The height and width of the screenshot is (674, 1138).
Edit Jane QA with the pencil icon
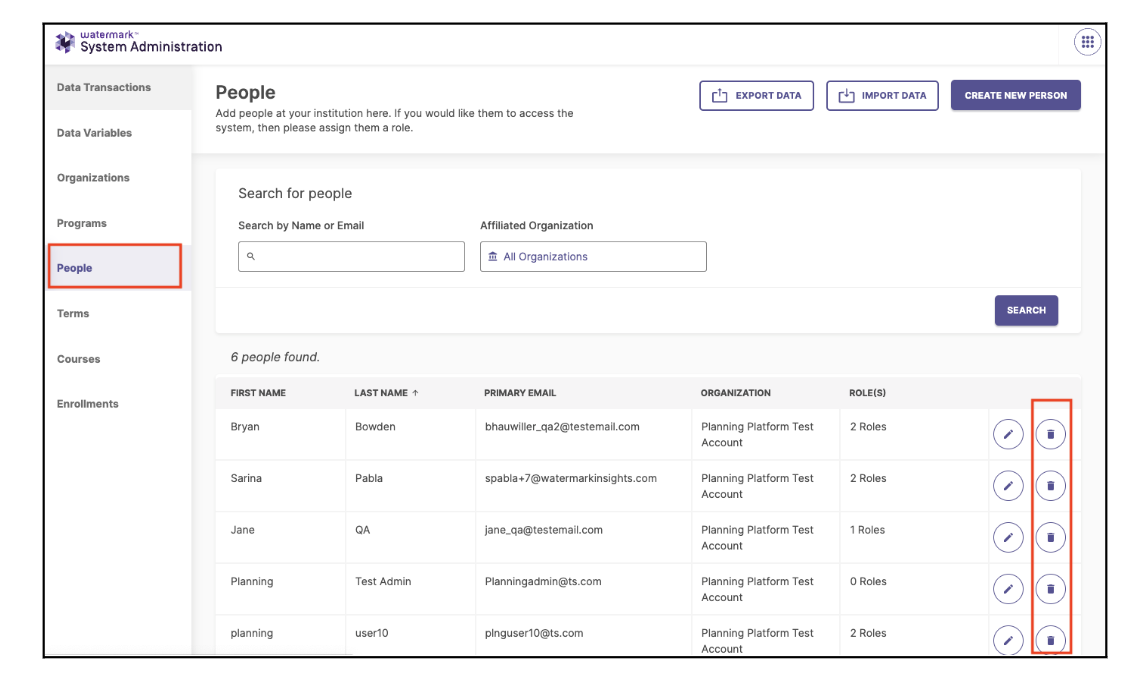pos(1008,538)
